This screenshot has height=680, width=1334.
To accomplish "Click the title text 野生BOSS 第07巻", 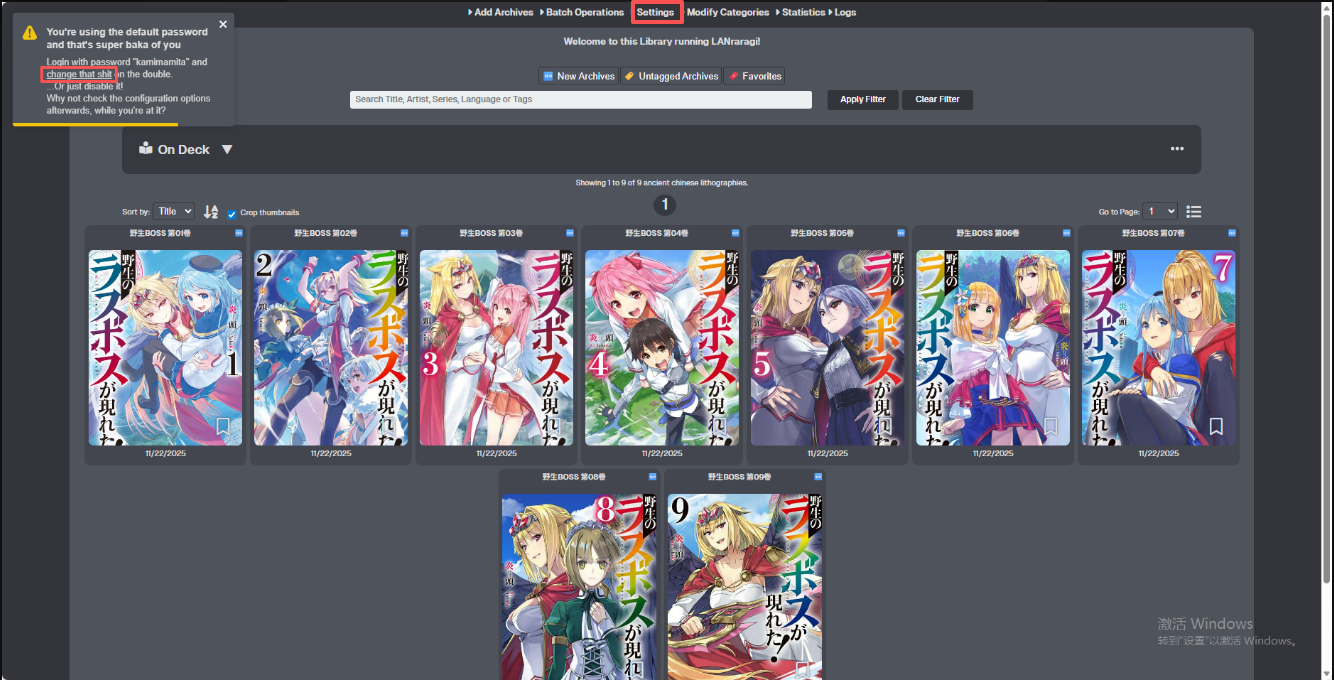I will pos(1154,233).
